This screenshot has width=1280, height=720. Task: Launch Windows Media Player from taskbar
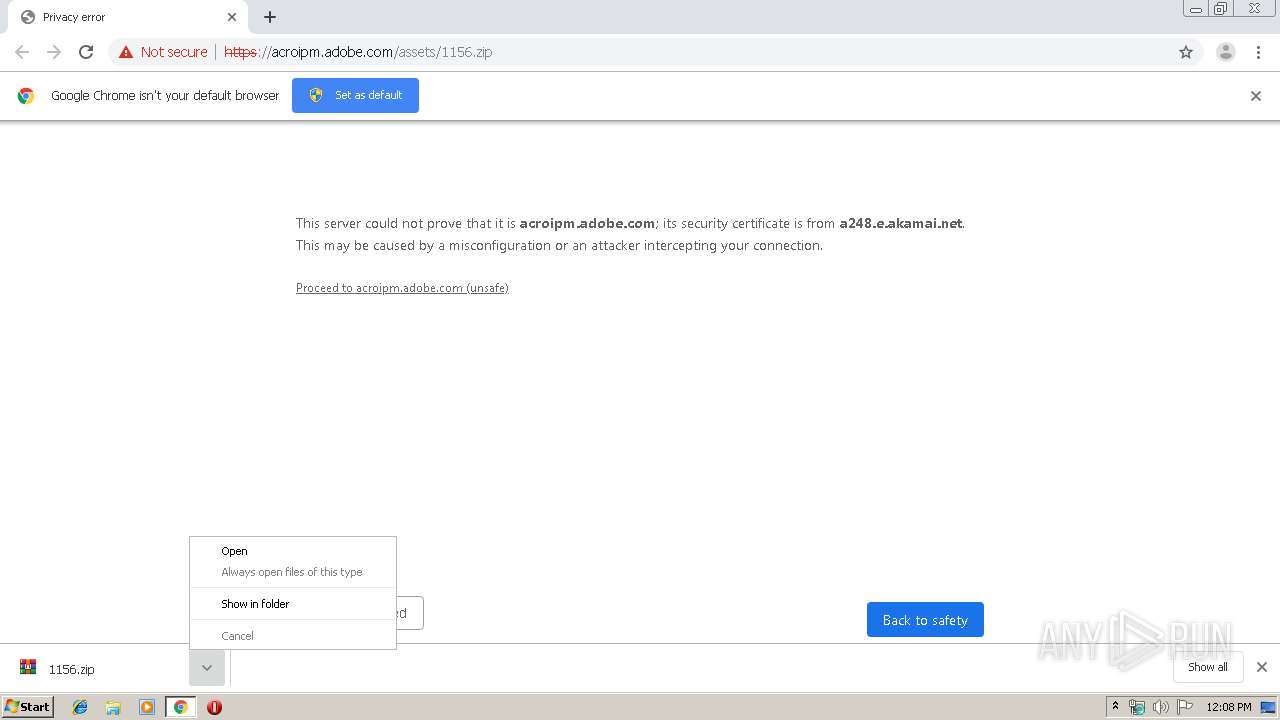(147, 707)
